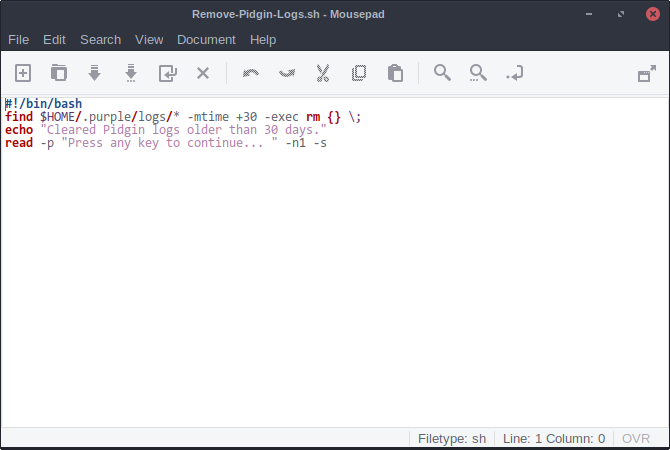Click the -mtime option text
Screen dimensions: 670x450
click(x=208, y=117)
